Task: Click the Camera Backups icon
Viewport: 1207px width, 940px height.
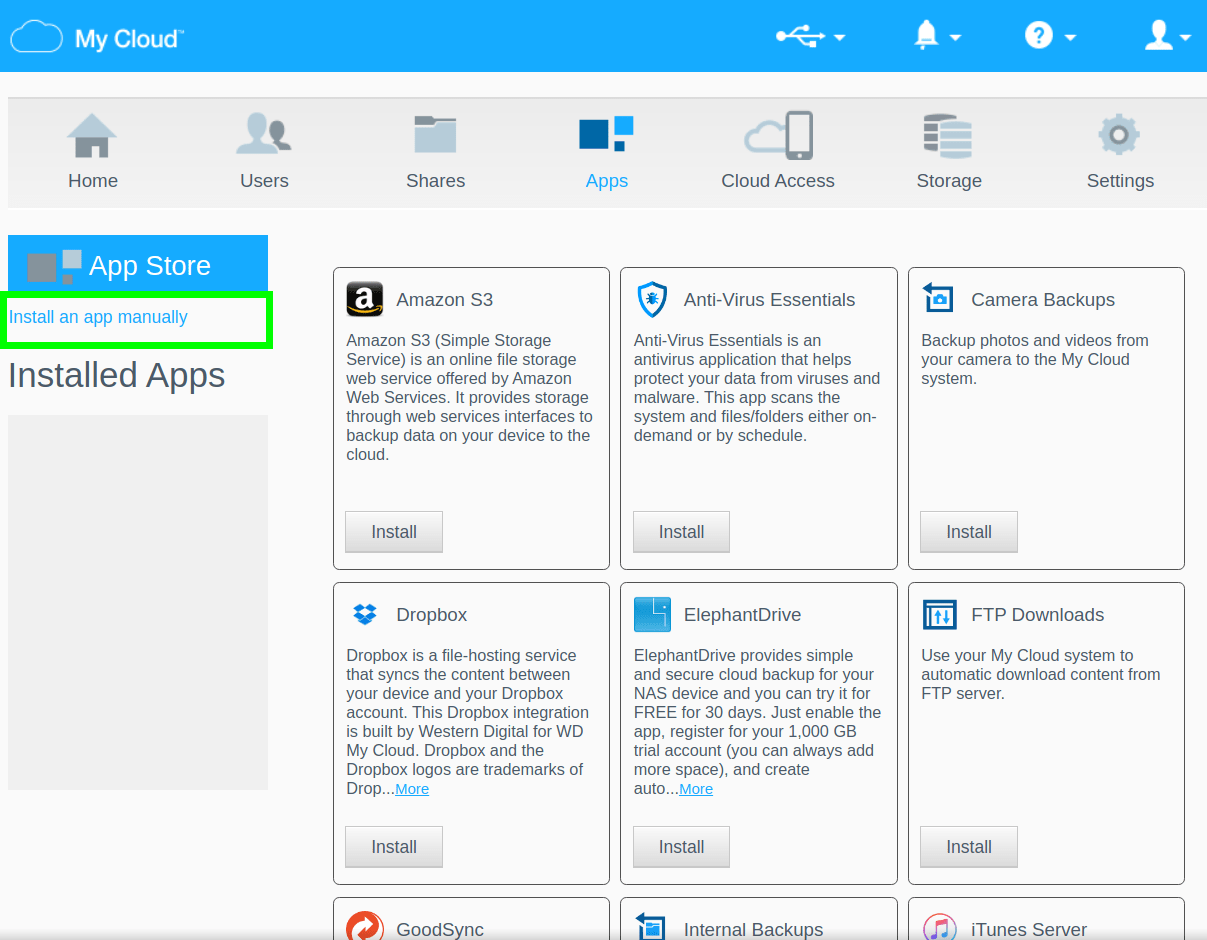Action: 938,298
